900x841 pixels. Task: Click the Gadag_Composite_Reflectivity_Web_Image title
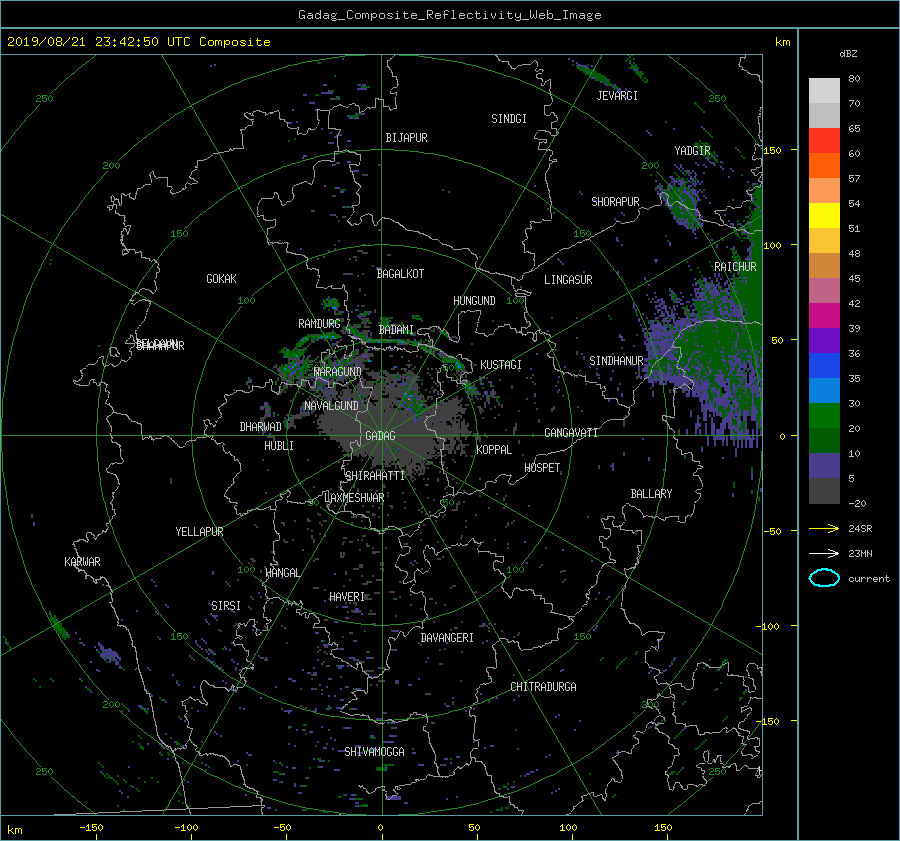(x=449, y=15)
